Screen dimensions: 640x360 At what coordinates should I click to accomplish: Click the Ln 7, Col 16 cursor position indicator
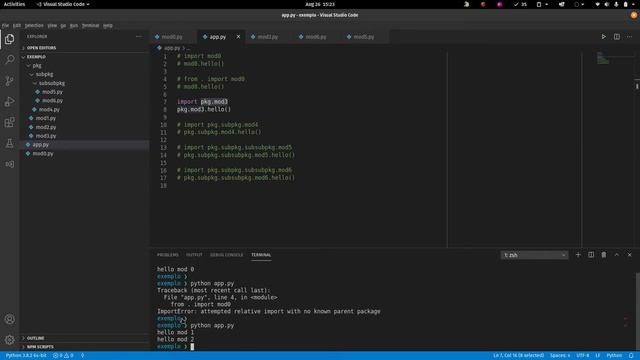(x=518, y=356)
